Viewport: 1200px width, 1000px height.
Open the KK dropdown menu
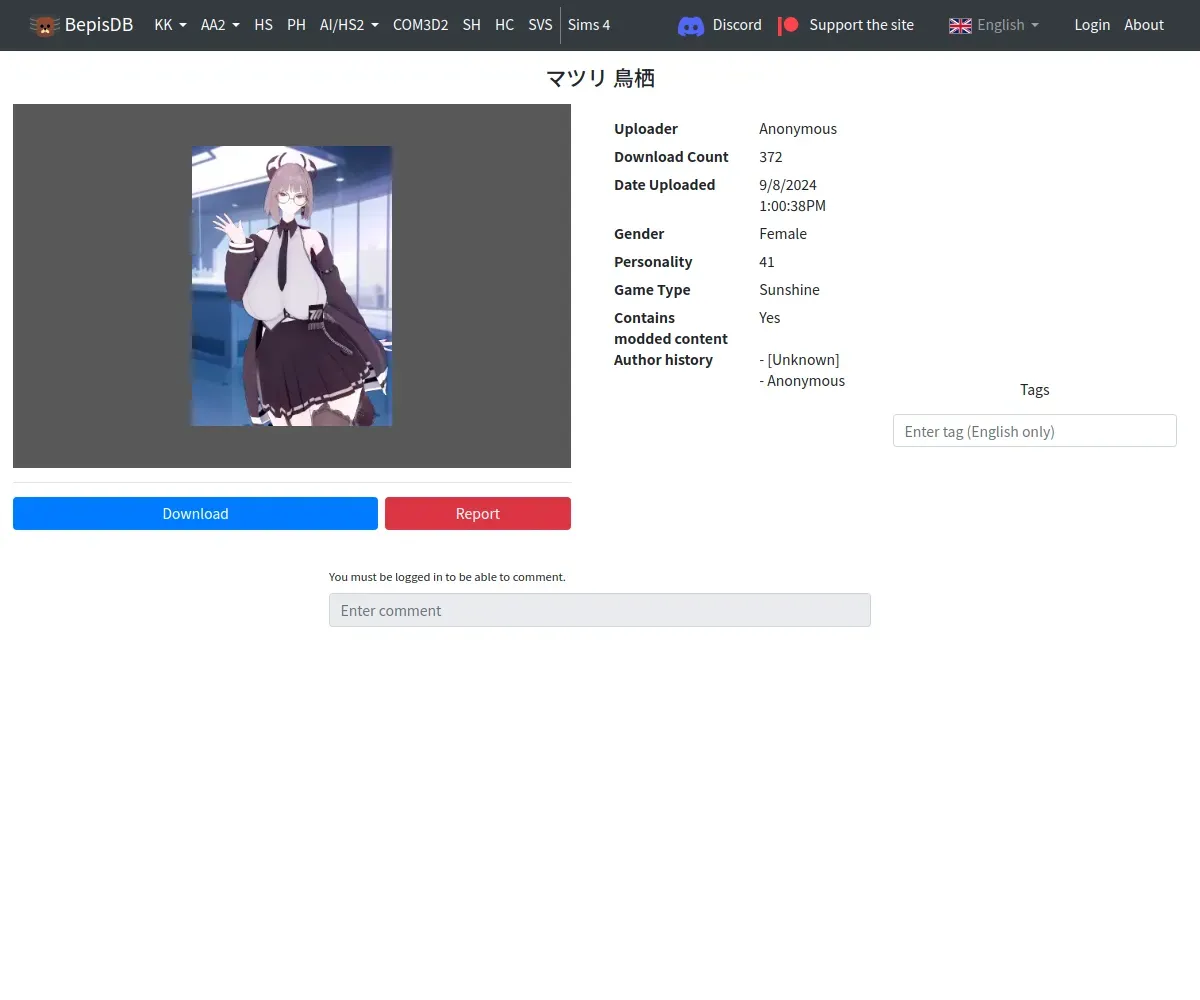[x=170, y=25]
